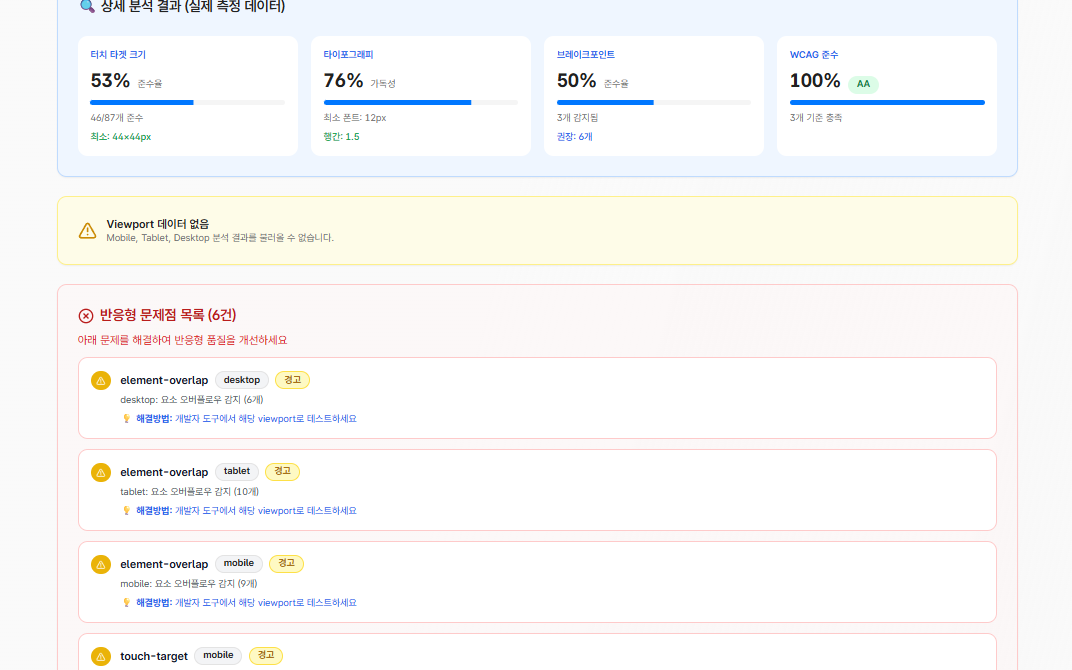Viewport: 1072px width, 670px height.
Task: Click 권장: 6개 text
Action: tap(574, 137)
